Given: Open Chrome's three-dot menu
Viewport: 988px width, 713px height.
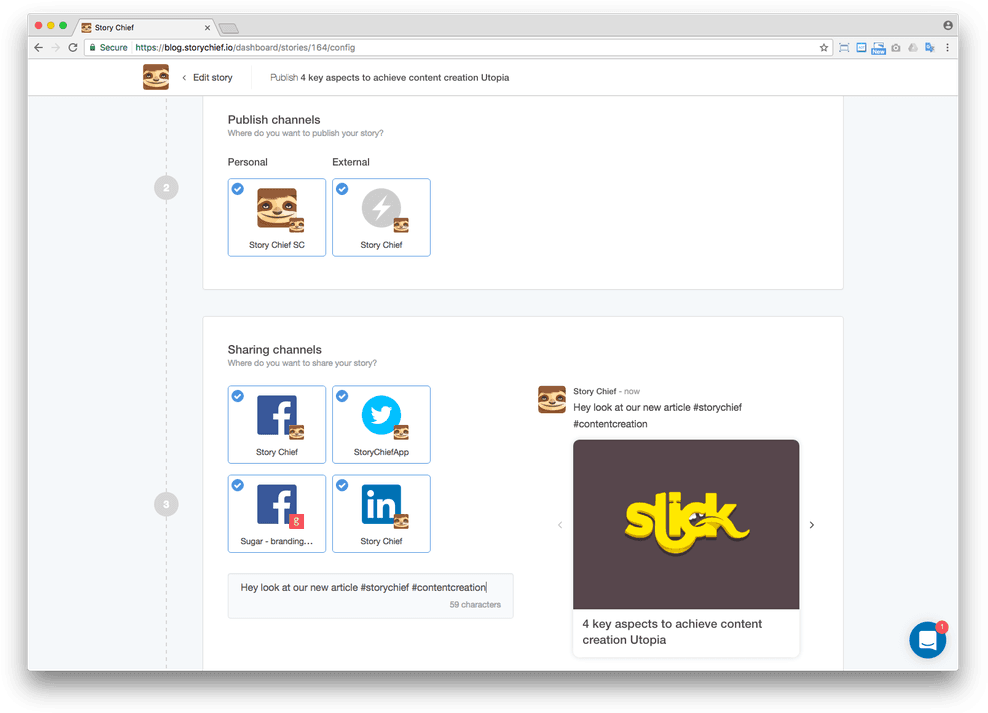Looking at the screenshot, I should coord(947,47).
